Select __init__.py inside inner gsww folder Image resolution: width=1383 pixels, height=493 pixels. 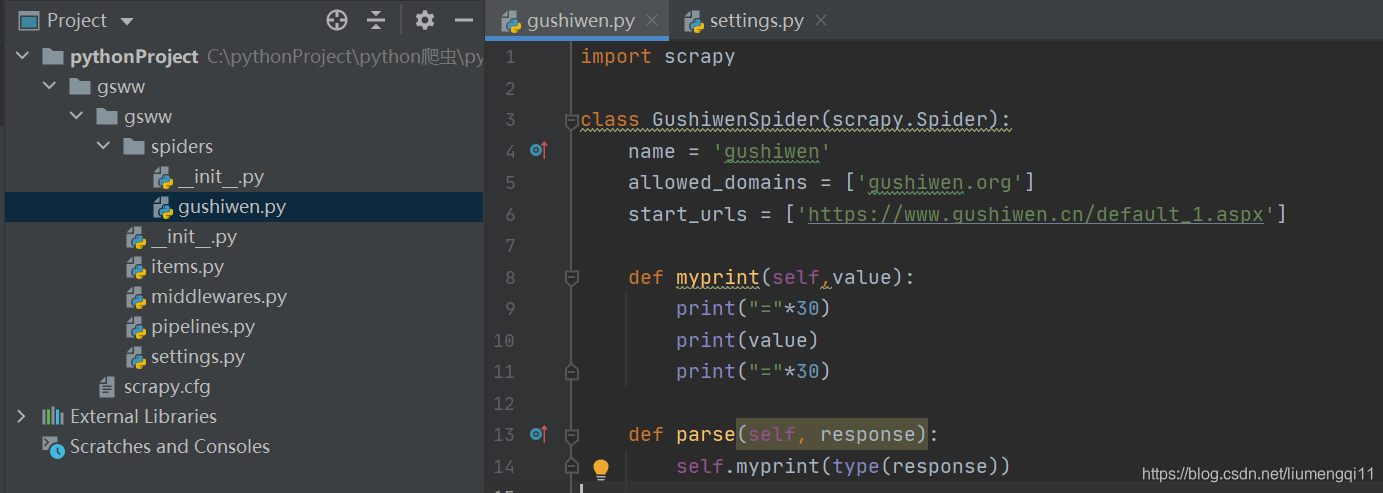[x=194, y=237]
